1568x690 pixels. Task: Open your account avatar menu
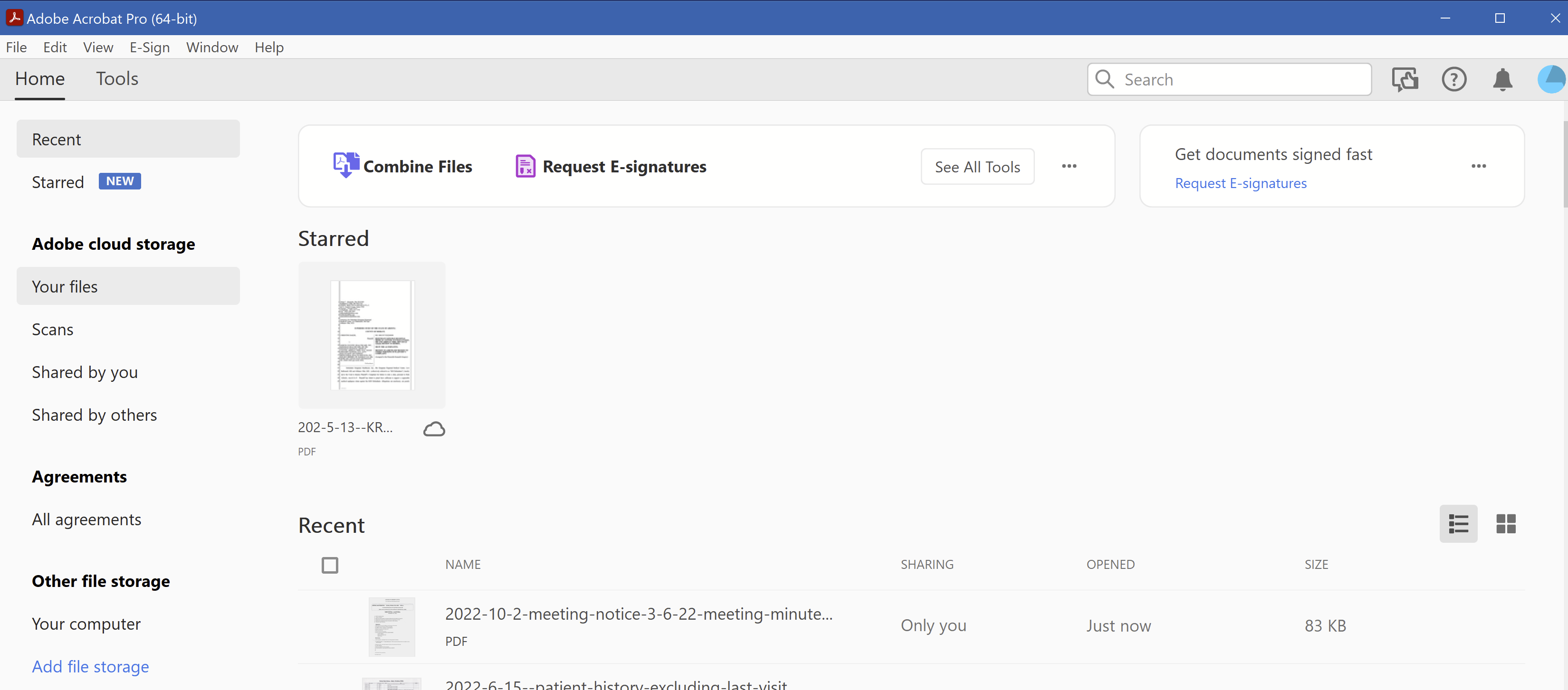[x=1551, y=79]
